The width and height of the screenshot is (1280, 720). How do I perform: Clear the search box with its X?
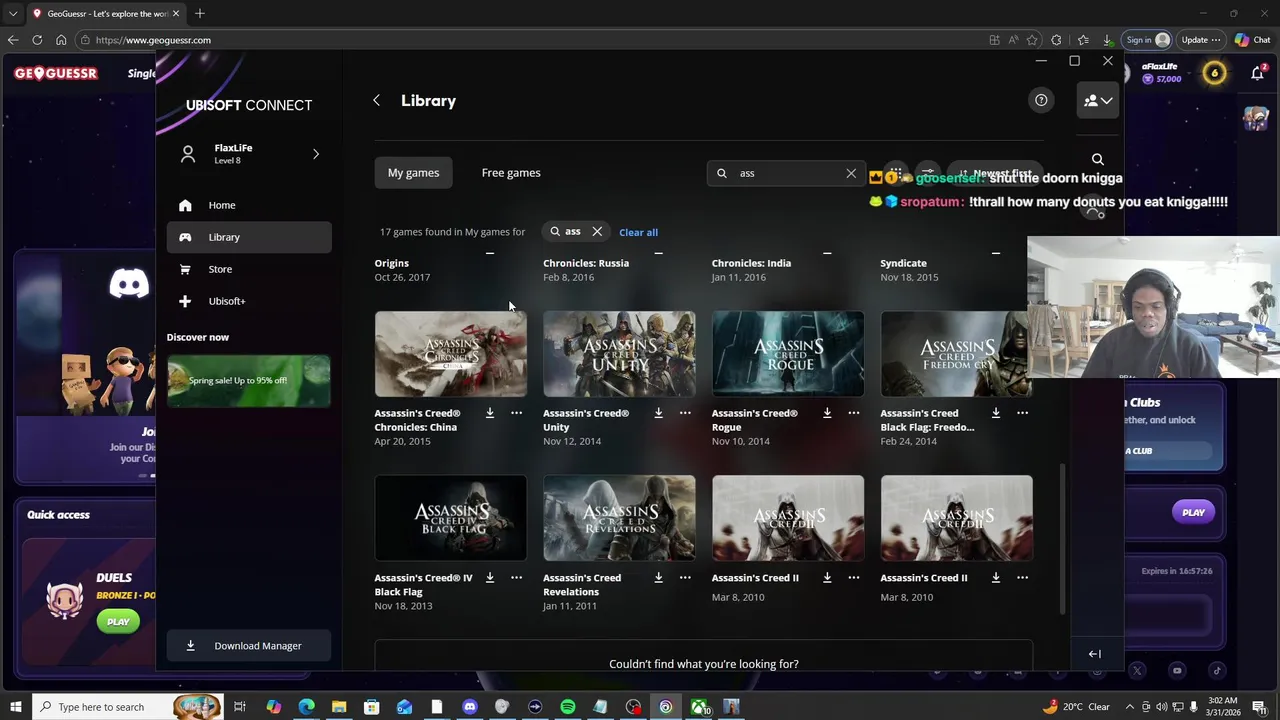coord(851,173)
